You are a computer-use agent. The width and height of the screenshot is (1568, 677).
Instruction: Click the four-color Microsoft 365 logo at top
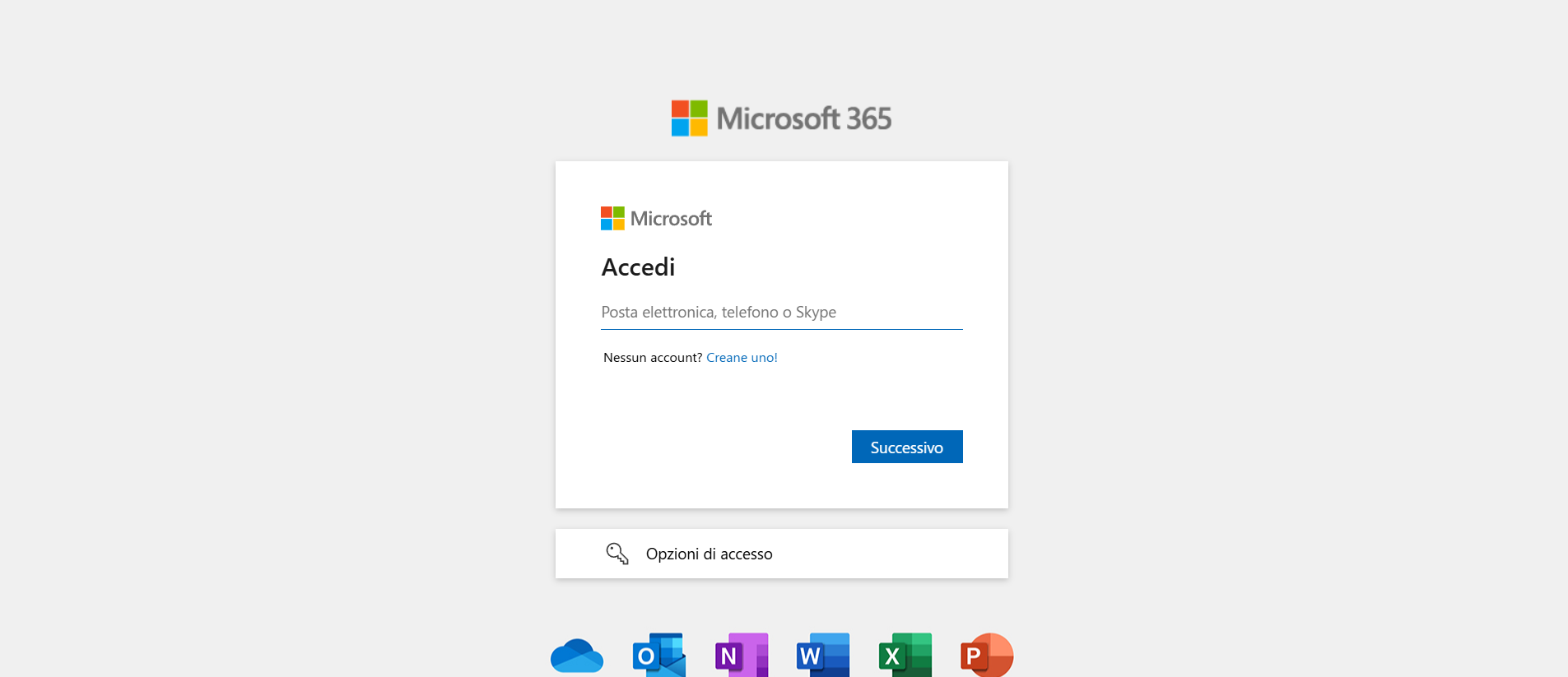click(x=689, y=118)
